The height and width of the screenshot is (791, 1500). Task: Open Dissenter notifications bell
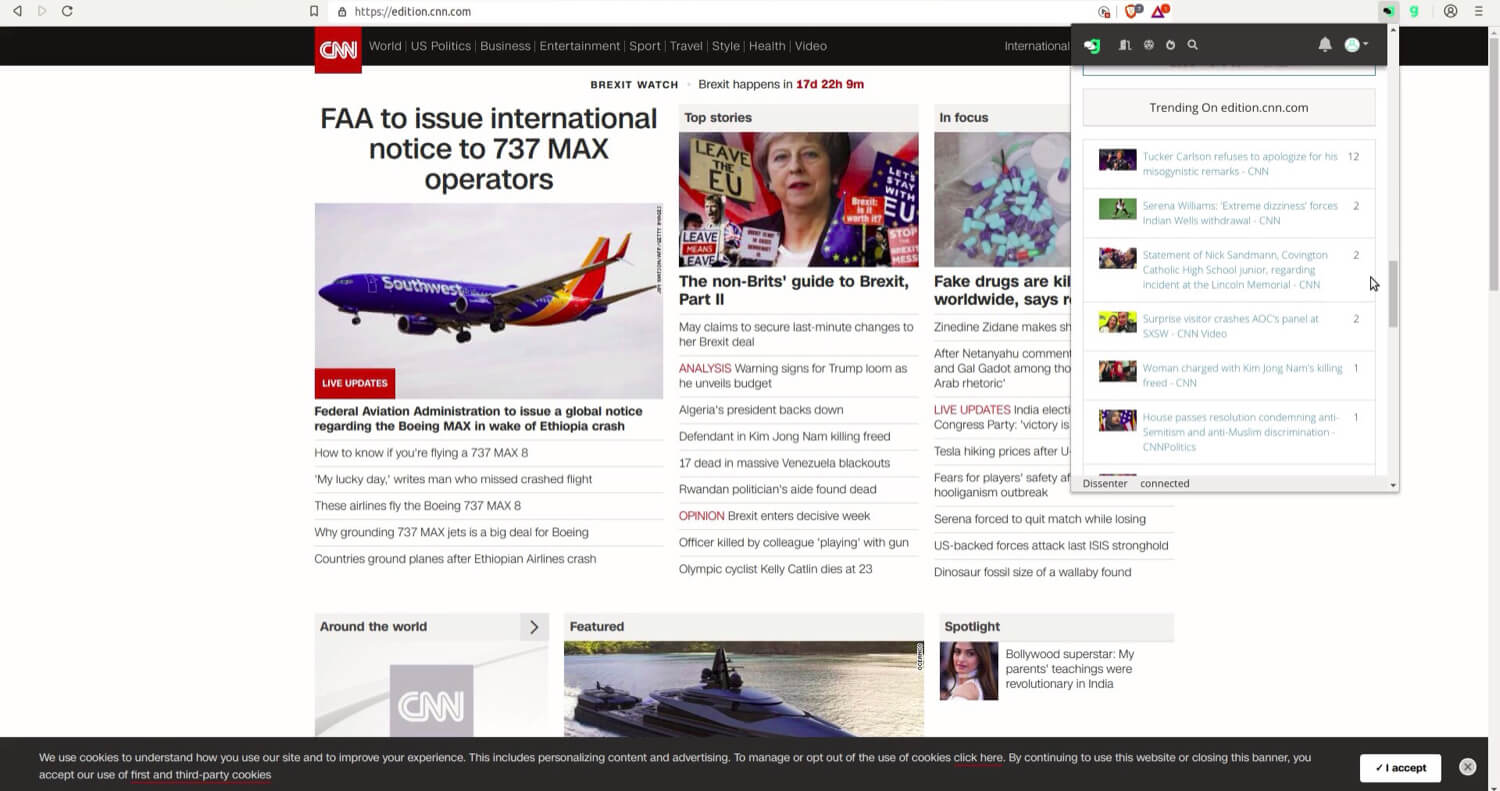point(1325,45)
